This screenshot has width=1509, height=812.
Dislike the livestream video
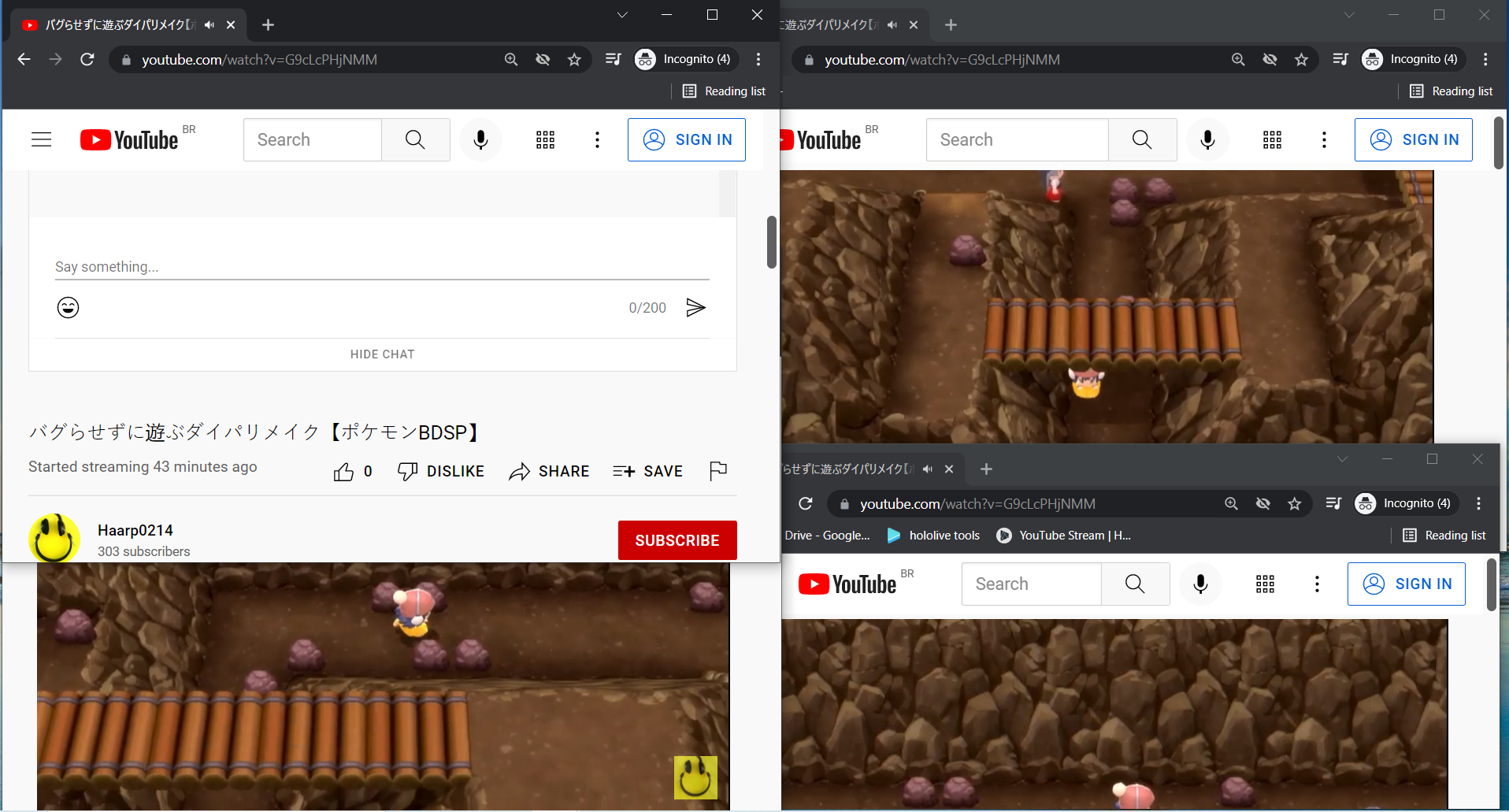pos(441,471)
